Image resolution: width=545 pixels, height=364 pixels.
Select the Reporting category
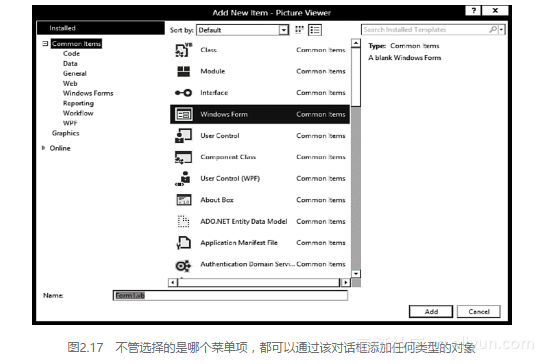(x=78, y=103)
